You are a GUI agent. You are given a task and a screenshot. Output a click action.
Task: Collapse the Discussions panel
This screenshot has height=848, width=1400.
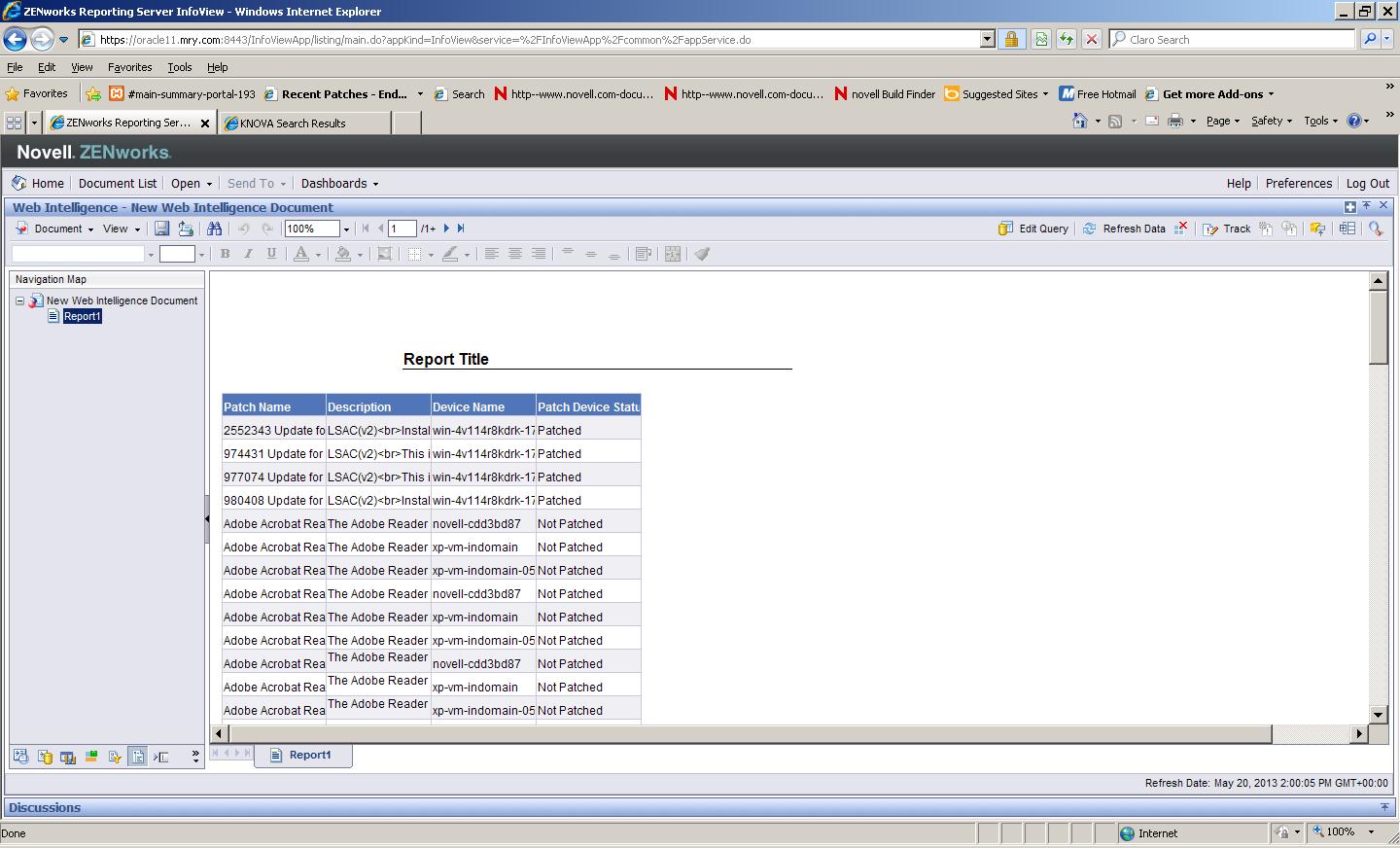pos(1384,807)
